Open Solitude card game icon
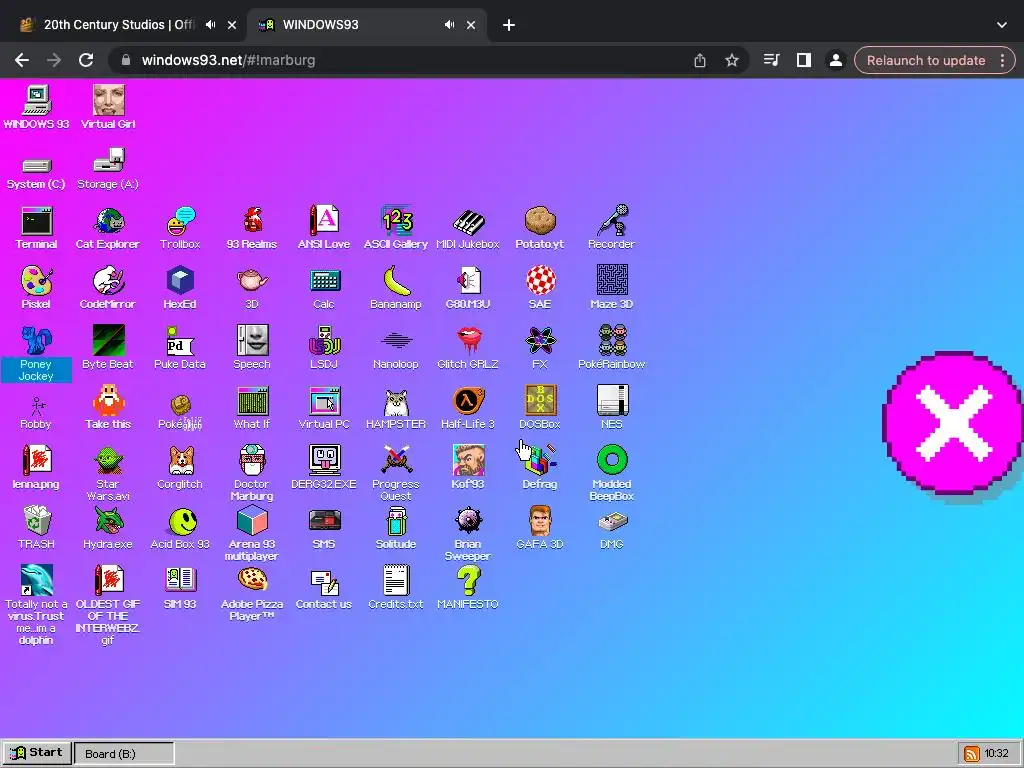The height and width of the screenshot is (768, 1024). coord(396,528)
